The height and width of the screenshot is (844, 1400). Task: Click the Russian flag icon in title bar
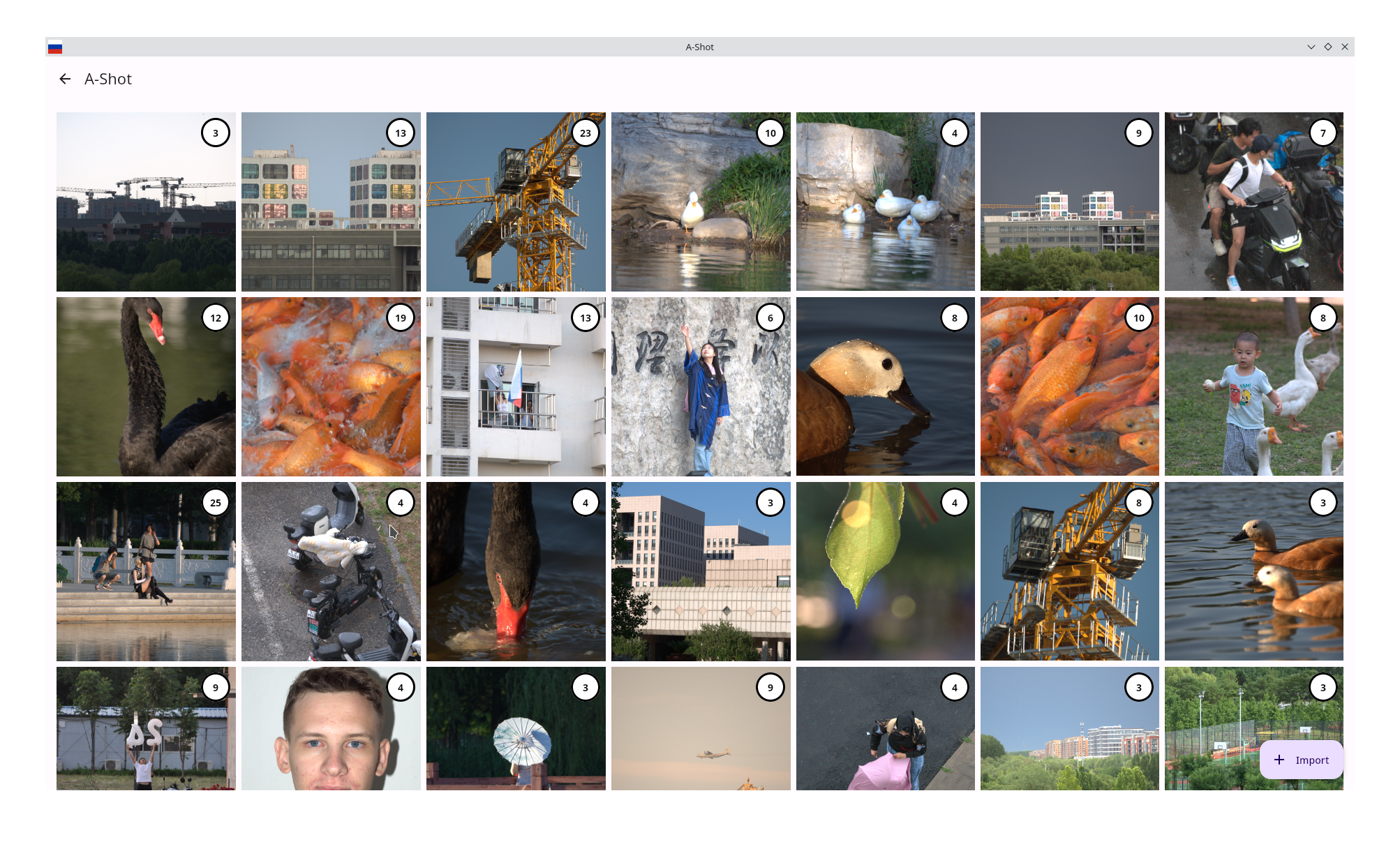[55, 47]
